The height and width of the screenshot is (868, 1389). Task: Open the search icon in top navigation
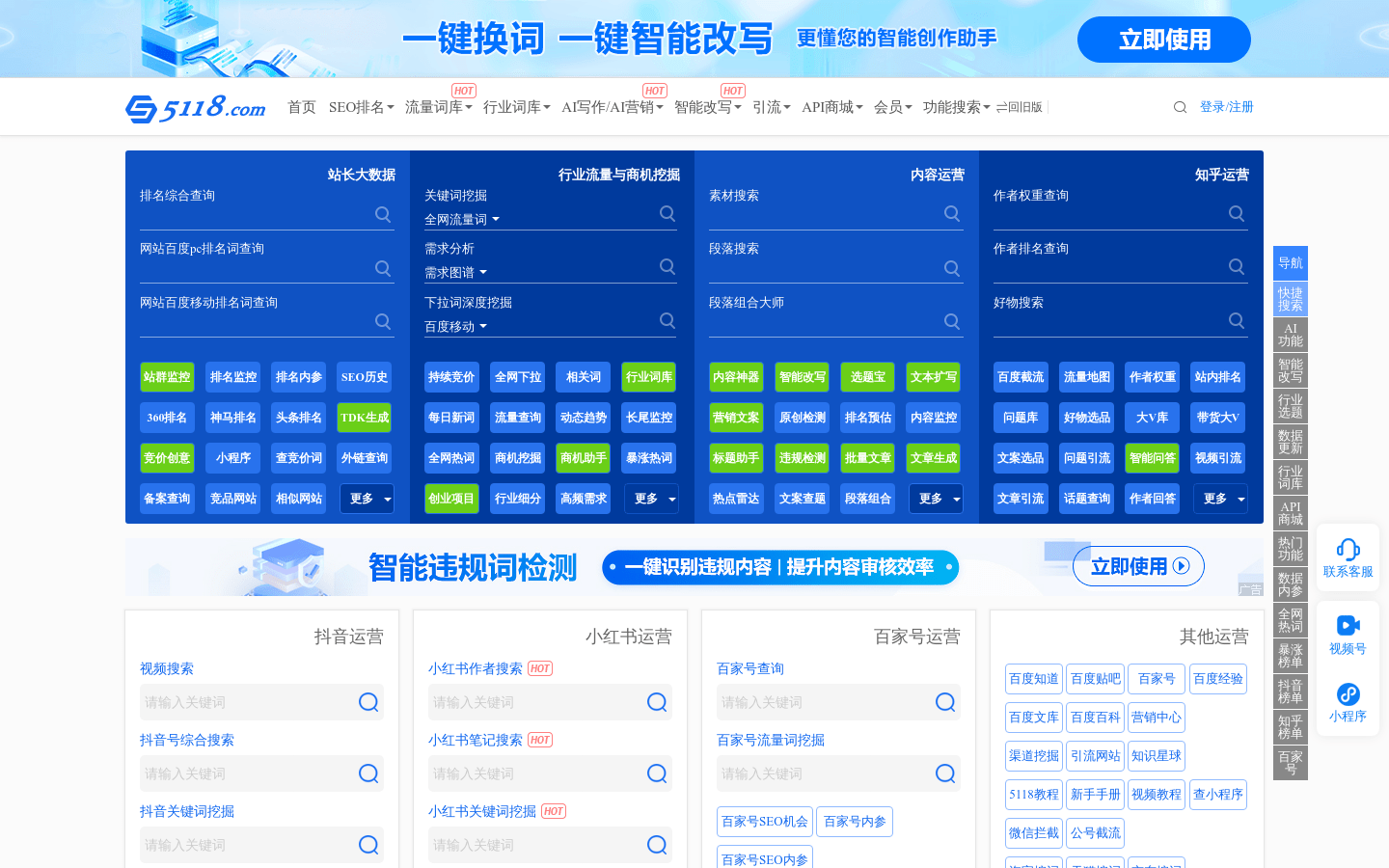tap(1180, 107)
